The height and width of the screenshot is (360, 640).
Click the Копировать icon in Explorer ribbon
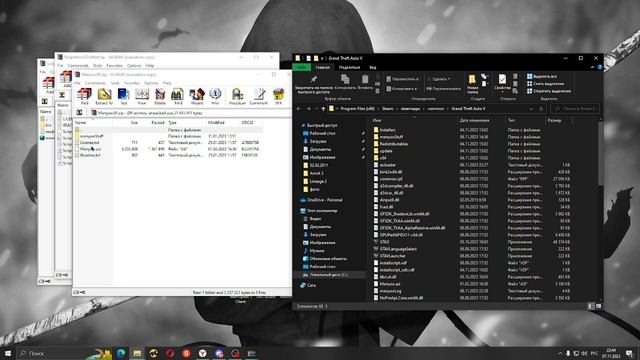[x=345, y=82]
